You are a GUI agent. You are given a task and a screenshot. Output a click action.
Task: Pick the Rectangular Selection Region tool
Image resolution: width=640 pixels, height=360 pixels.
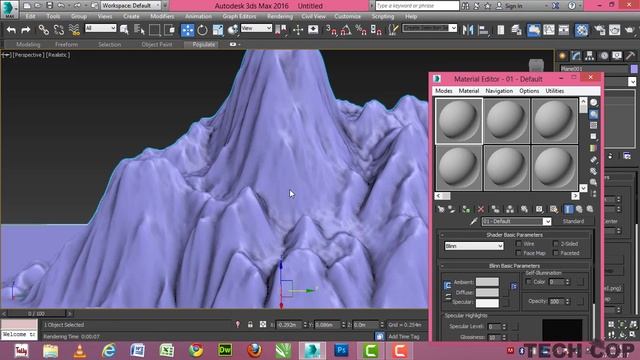tap(154, 30)
